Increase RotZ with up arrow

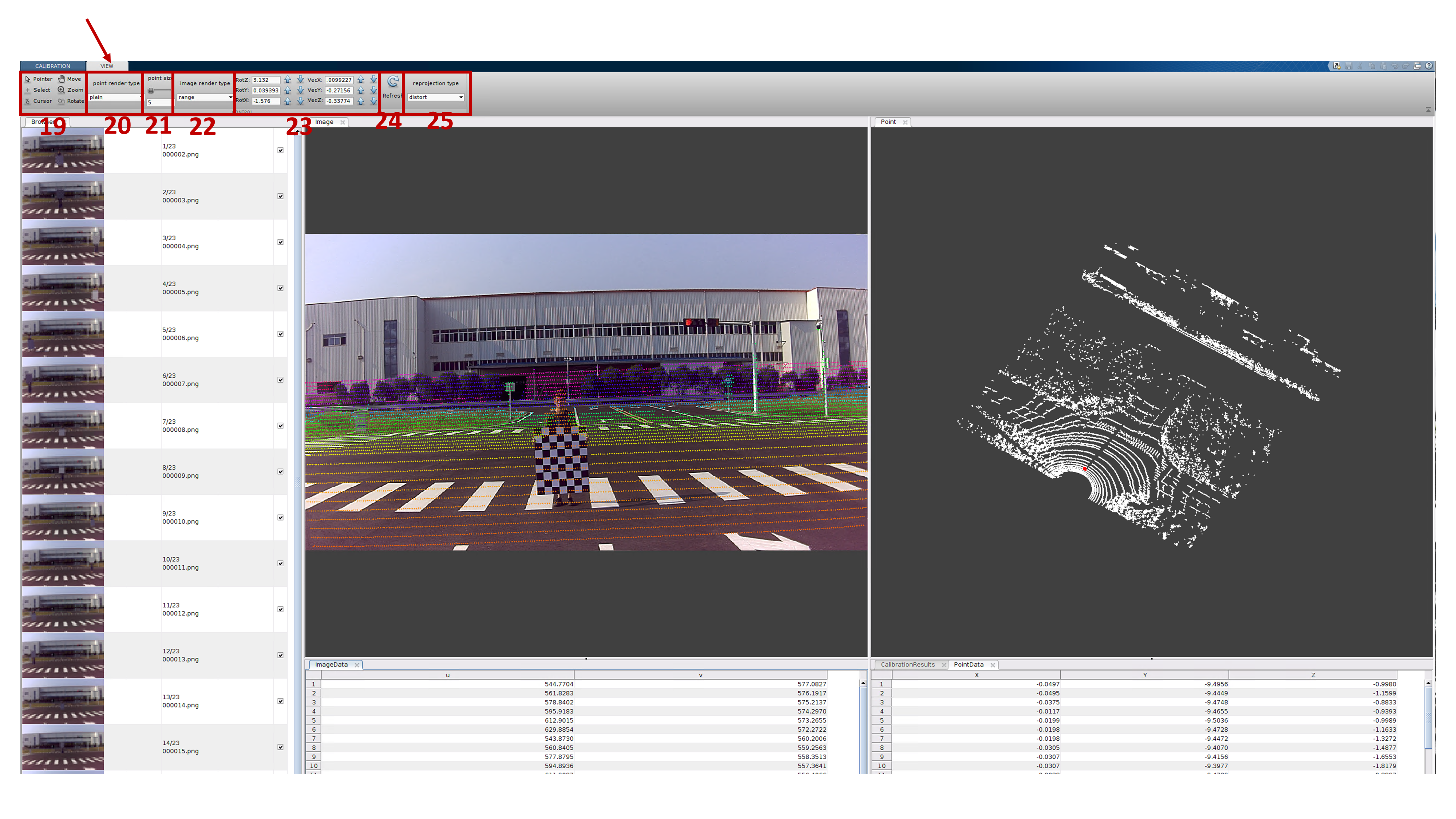pos(288,80)
